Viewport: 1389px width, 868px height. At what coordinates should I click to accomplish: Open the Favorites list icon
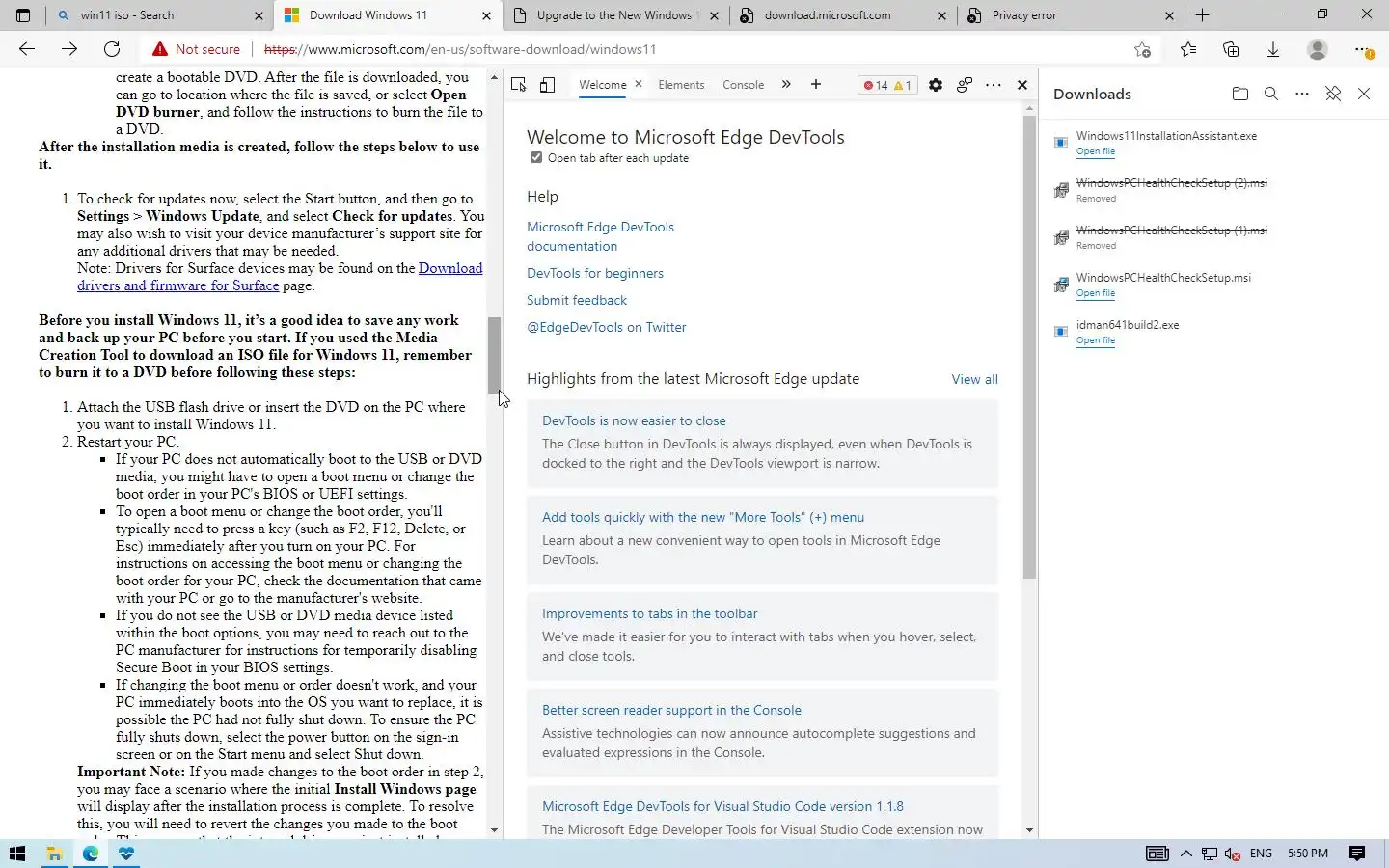1188,50
